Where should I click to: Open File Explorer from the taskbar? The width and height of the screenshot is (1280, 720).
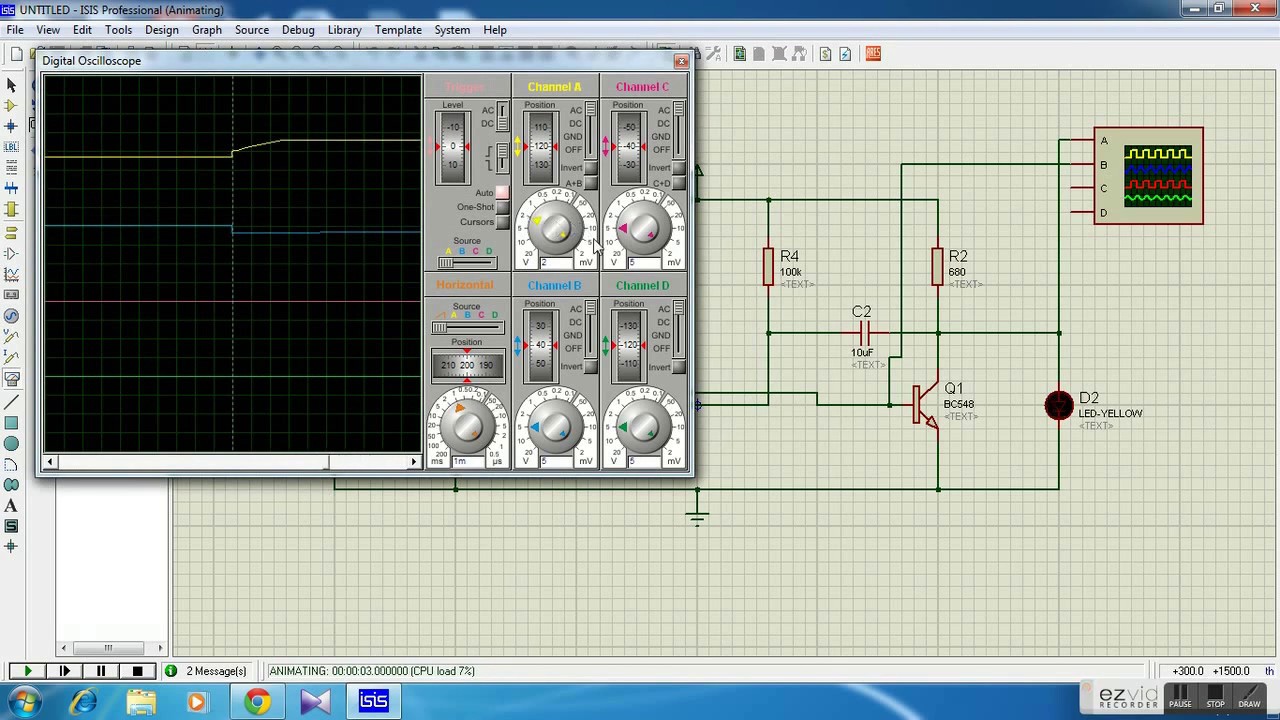141,702
